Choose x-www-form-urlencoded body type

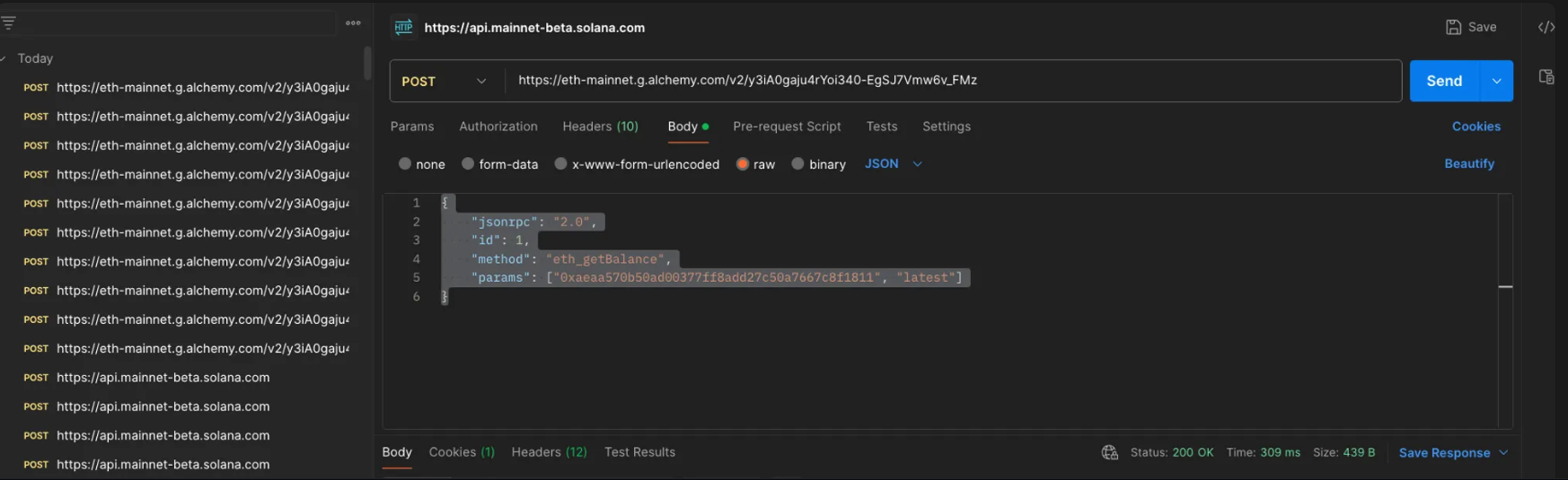(x=561, y=164)
